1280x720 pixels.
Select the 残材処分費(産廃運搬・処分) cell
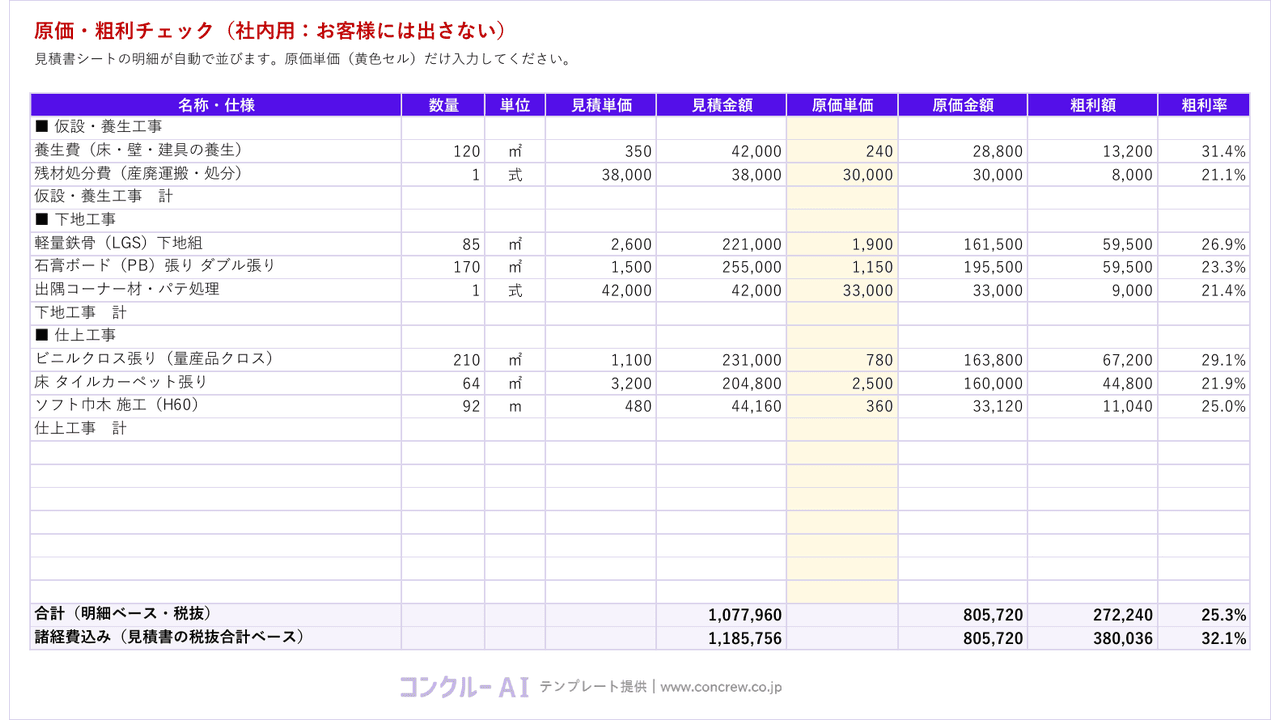coord(216,174)
